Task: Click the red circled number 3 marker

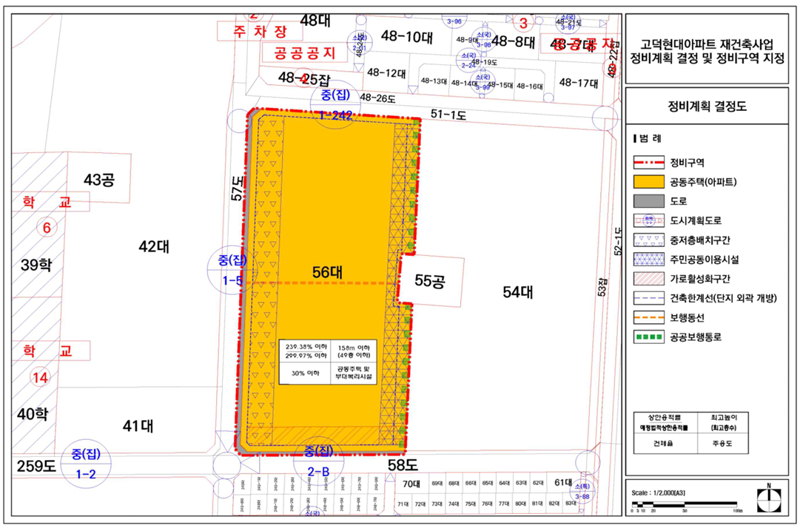Action: [x=522, y=21]
